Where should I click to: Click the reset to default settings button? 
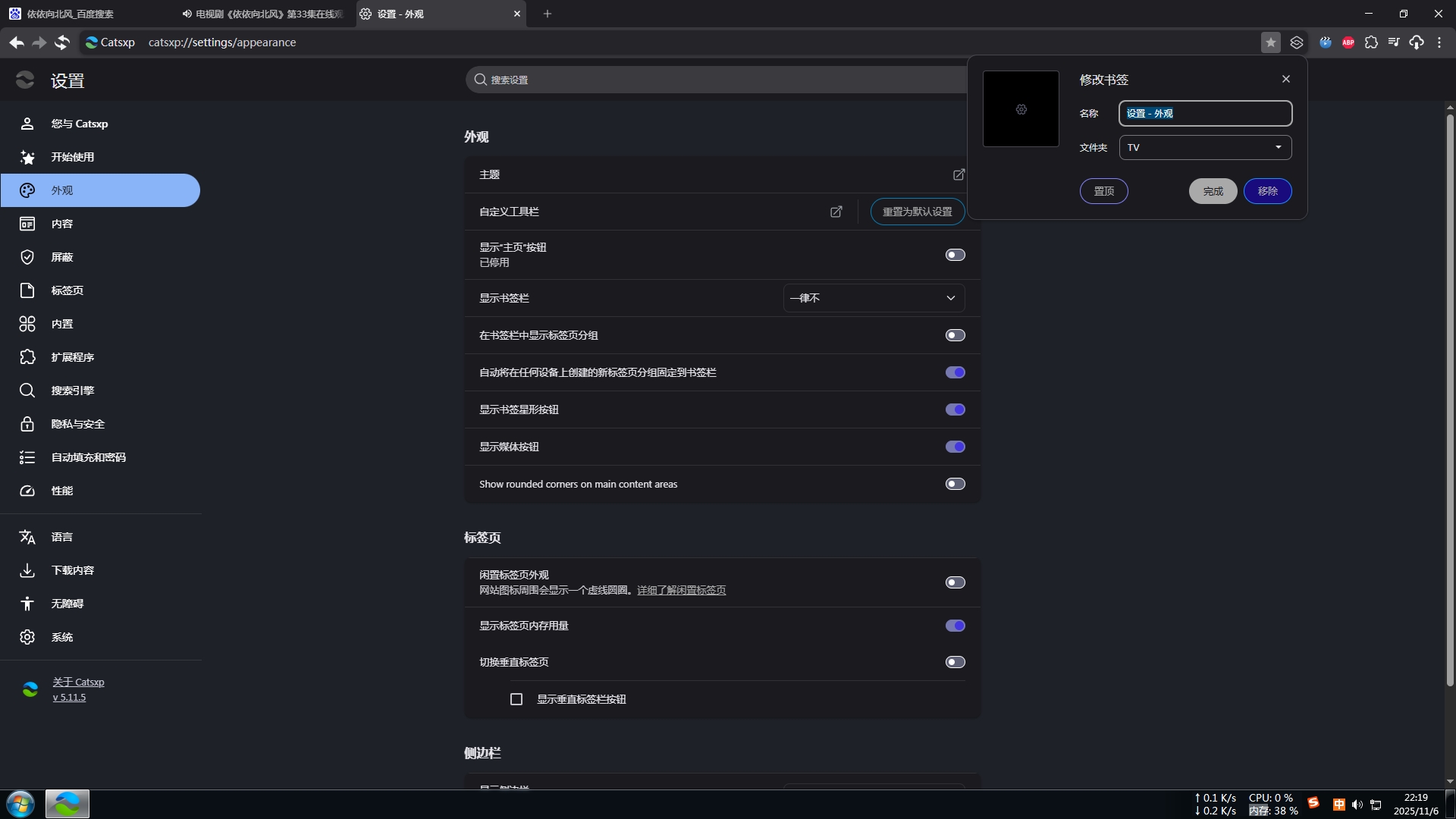[917, 212]
